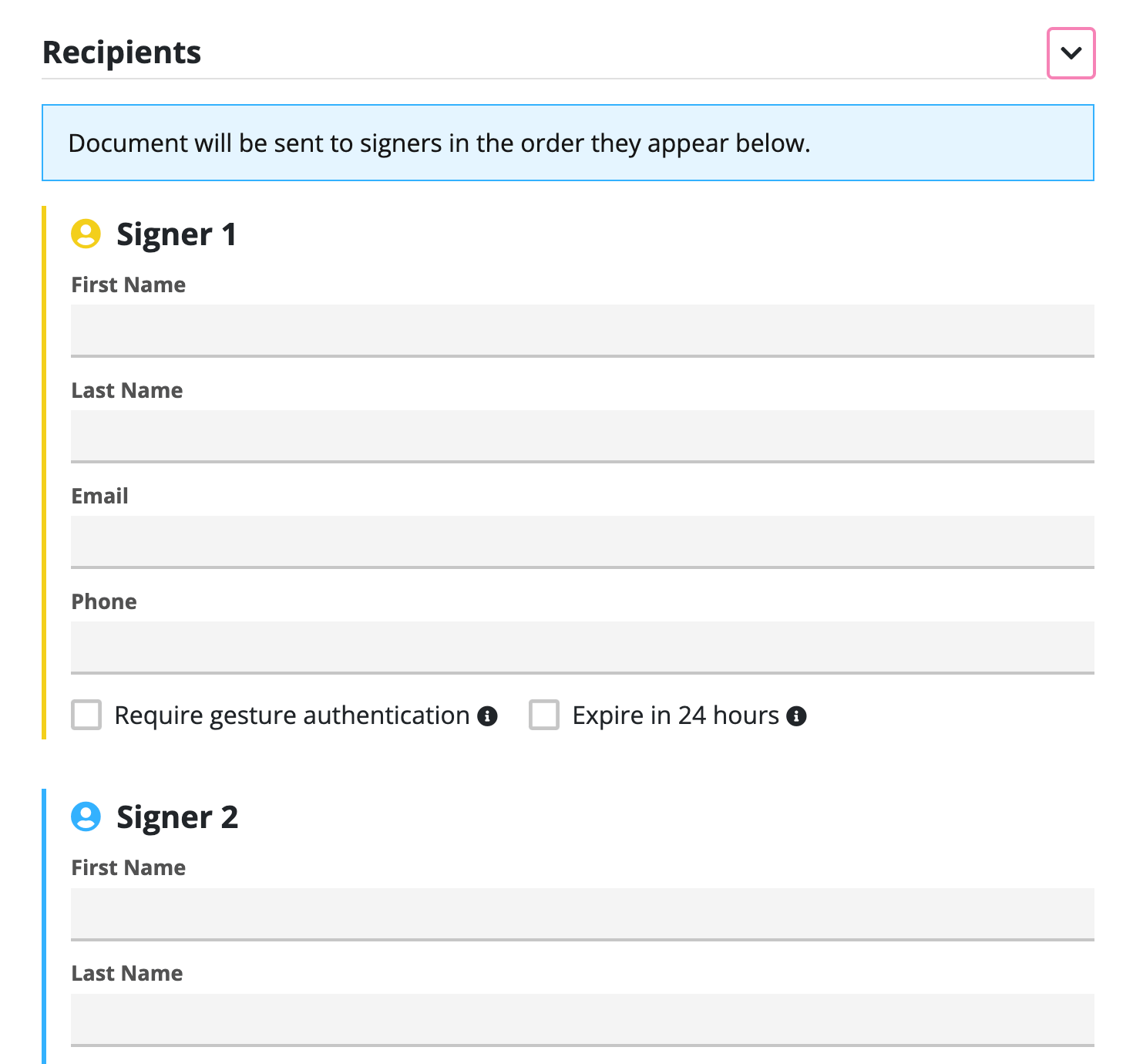Click the Signer 2 label
Screen dimensions: 1133x1064
pos(178,817)
